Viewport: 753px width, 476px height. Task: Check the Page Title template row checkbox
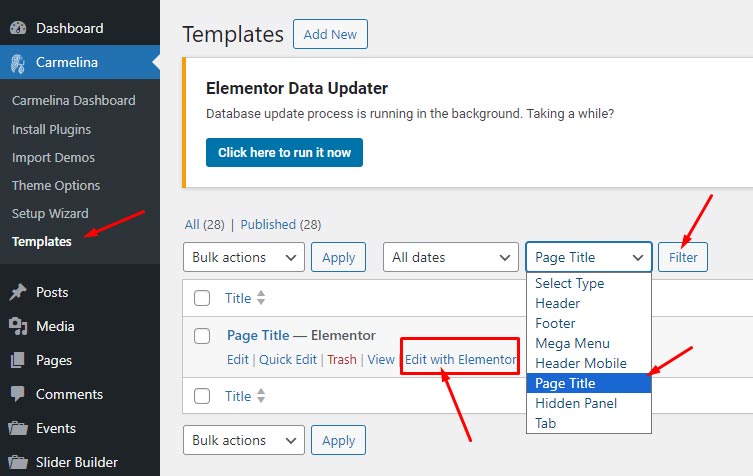(202, 336)
